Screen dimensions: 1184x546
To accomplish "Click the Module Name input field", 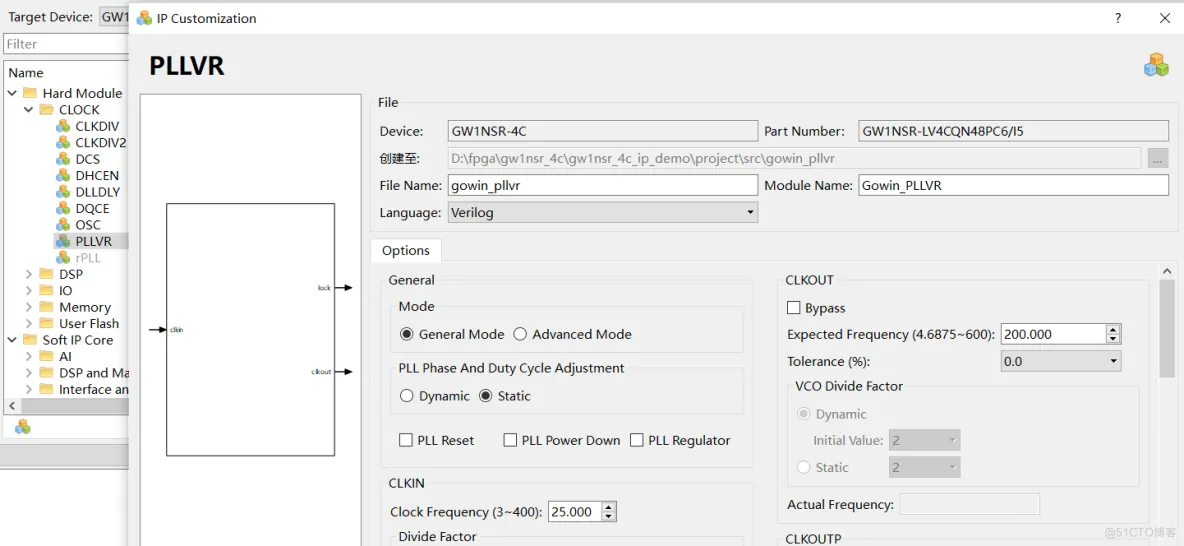I will click(1013, 185).
